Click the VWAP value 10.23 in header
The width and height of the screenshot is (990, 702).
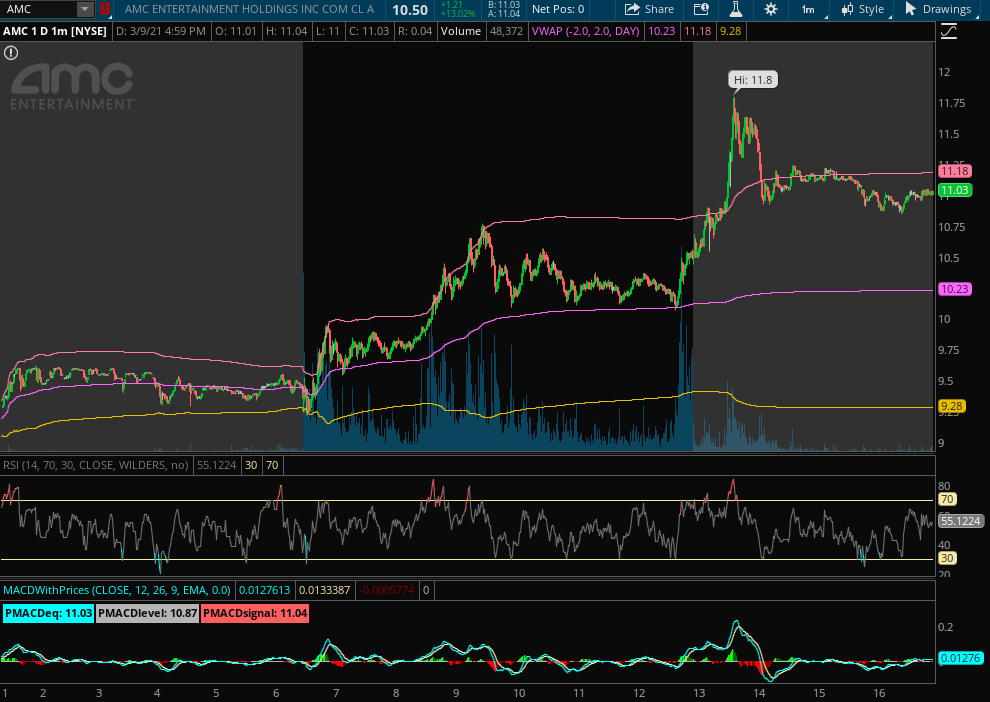click(x=661, y=31)
